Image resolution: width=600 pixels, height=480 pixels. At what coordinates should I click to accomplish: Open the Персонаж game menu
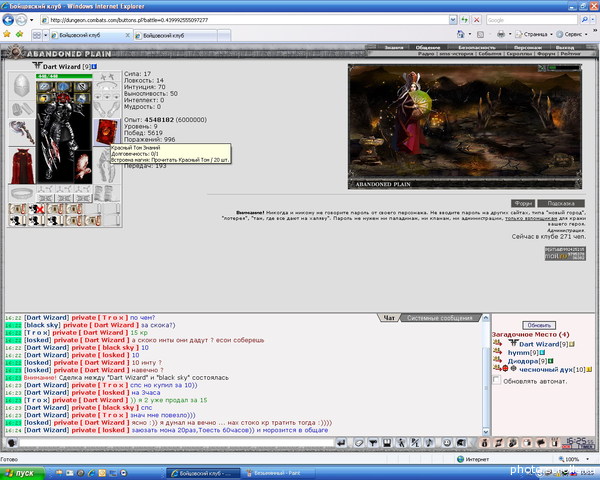[528, 47]
